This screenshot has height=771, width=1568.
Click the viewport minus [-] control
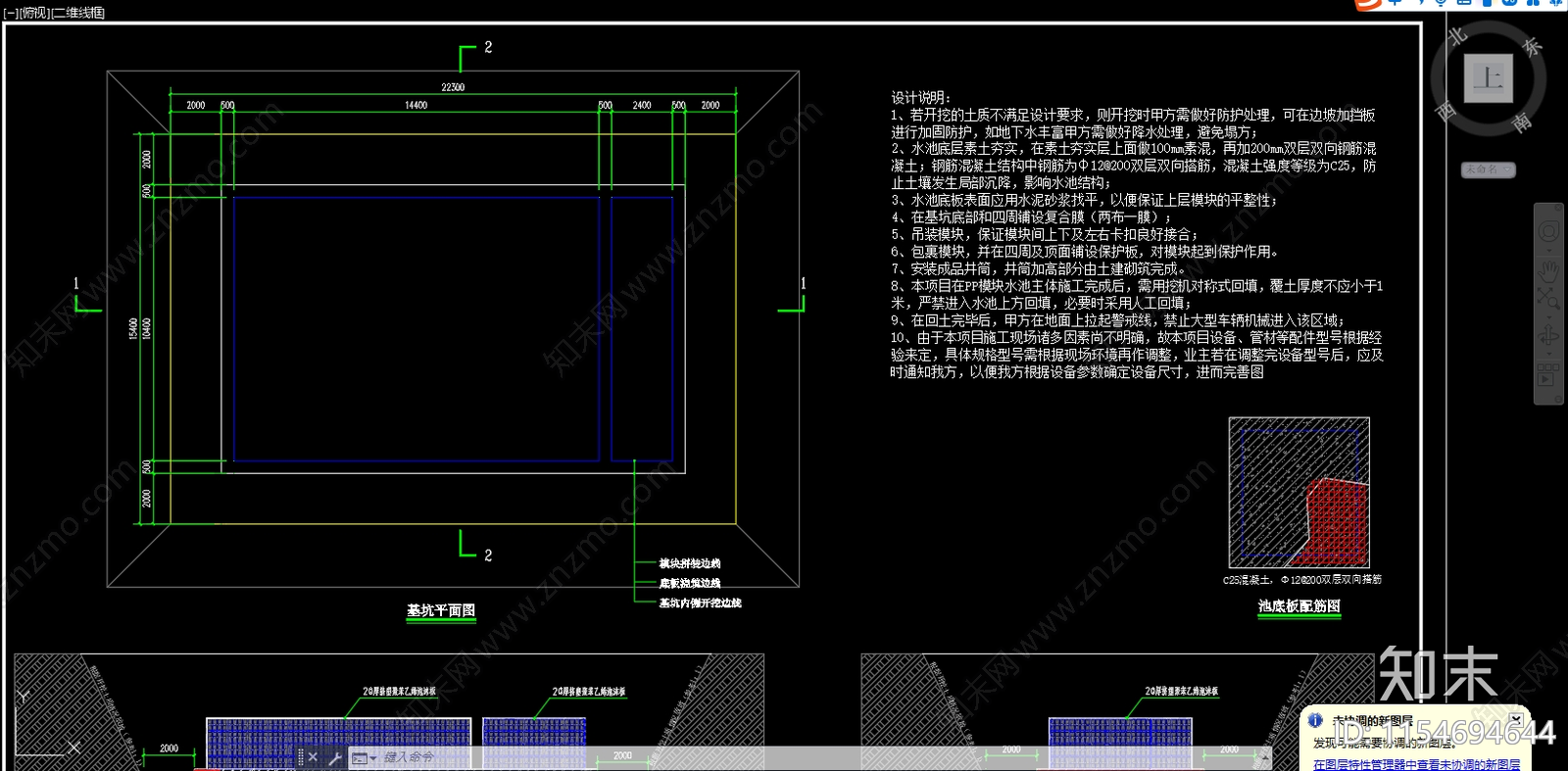coord(11,13)
